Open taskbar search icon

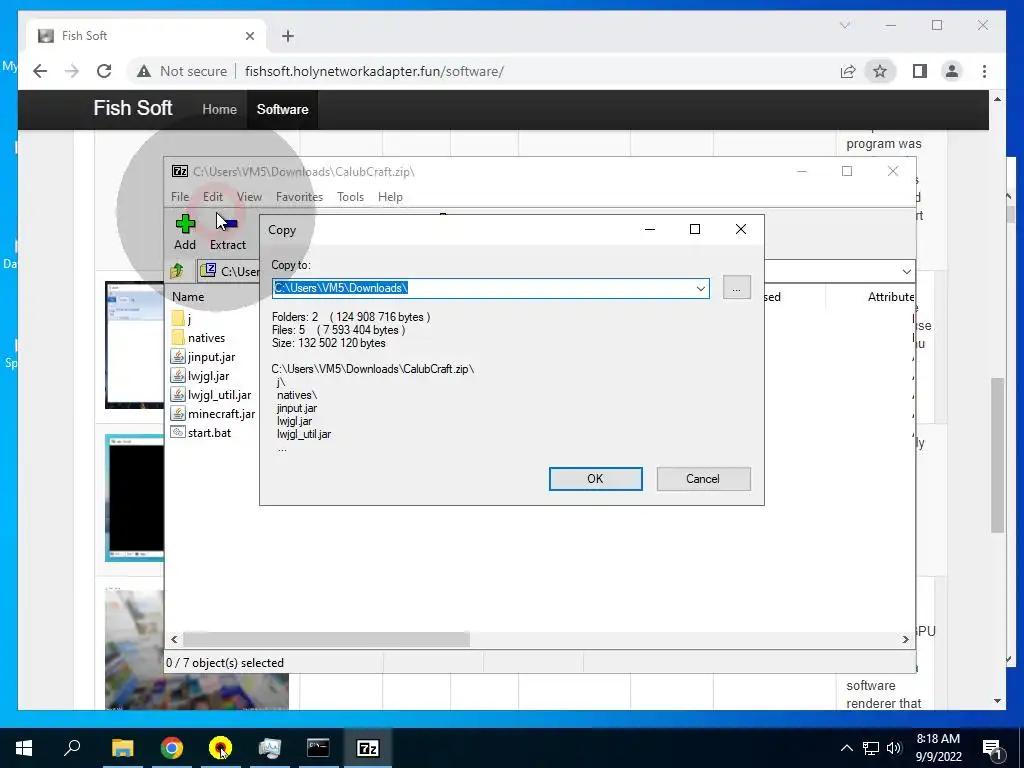coord(72,748)
